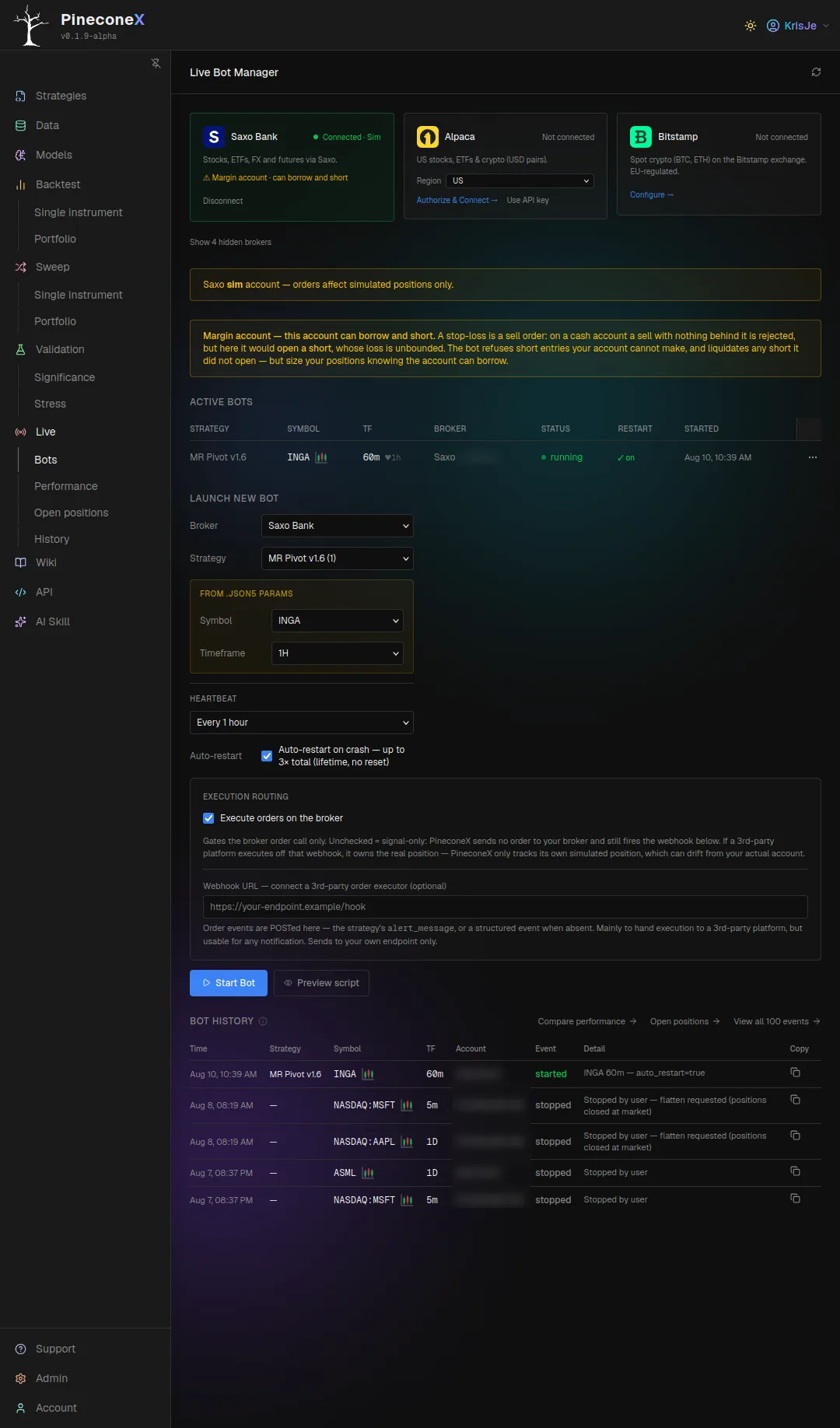840x1428 pixels.
Task: Refresh the Live Bot Manager
Action: click(816, 72)
